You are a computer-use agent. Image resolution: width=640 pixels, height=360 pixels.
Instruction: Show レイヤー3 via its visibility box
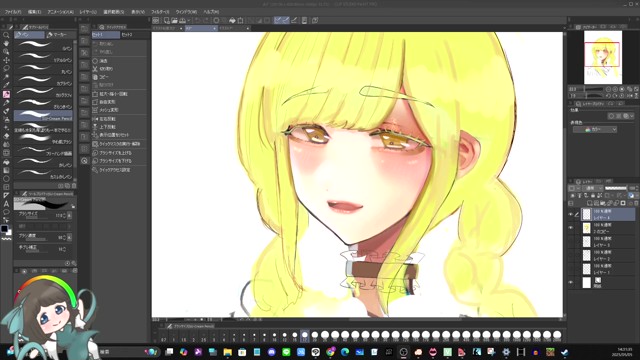point(571,242)
